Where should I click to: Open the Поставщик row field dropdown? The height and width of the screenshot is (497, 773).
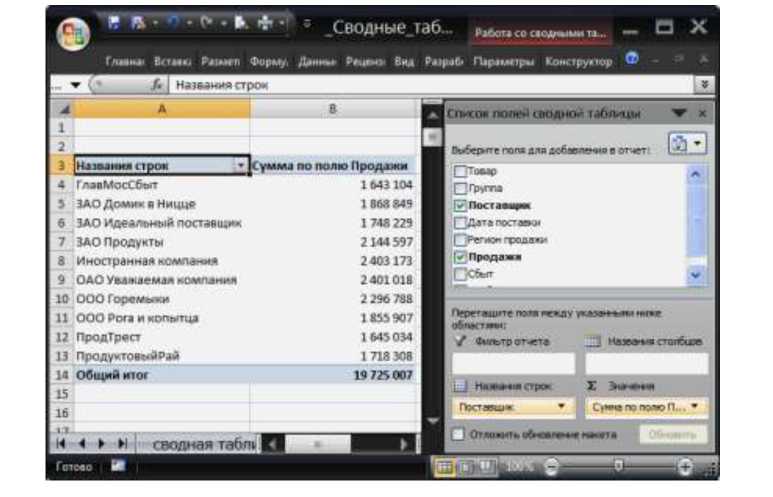tap(561, 408)
